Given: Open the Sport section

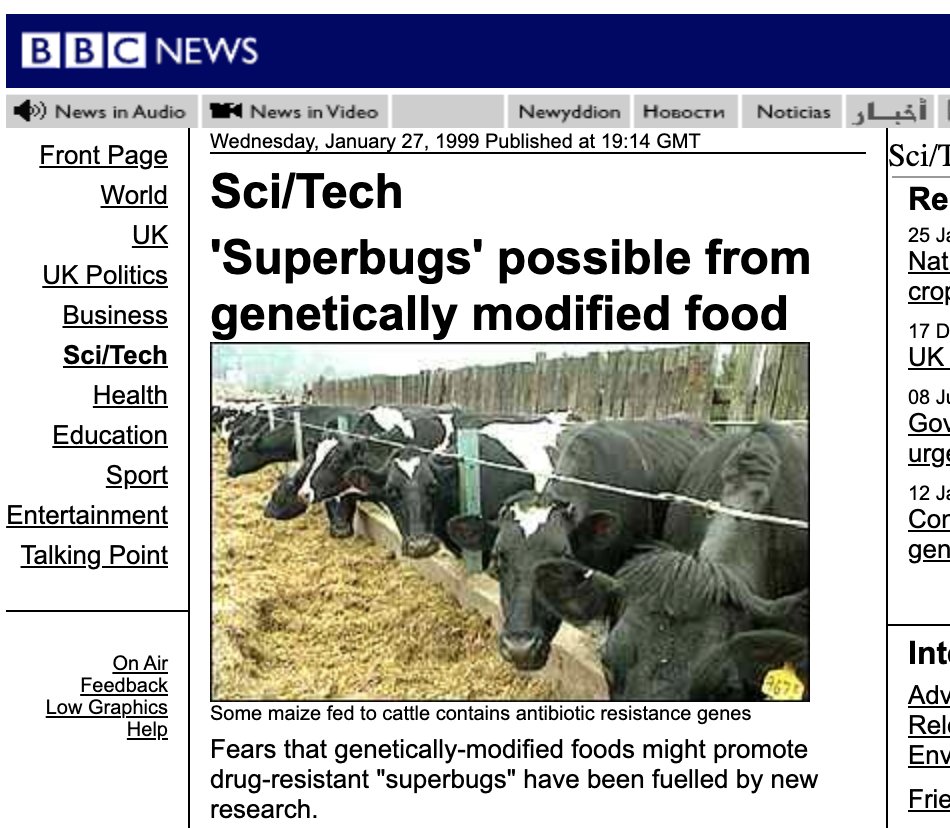Looking at the screenshot, I should [137, 475].
